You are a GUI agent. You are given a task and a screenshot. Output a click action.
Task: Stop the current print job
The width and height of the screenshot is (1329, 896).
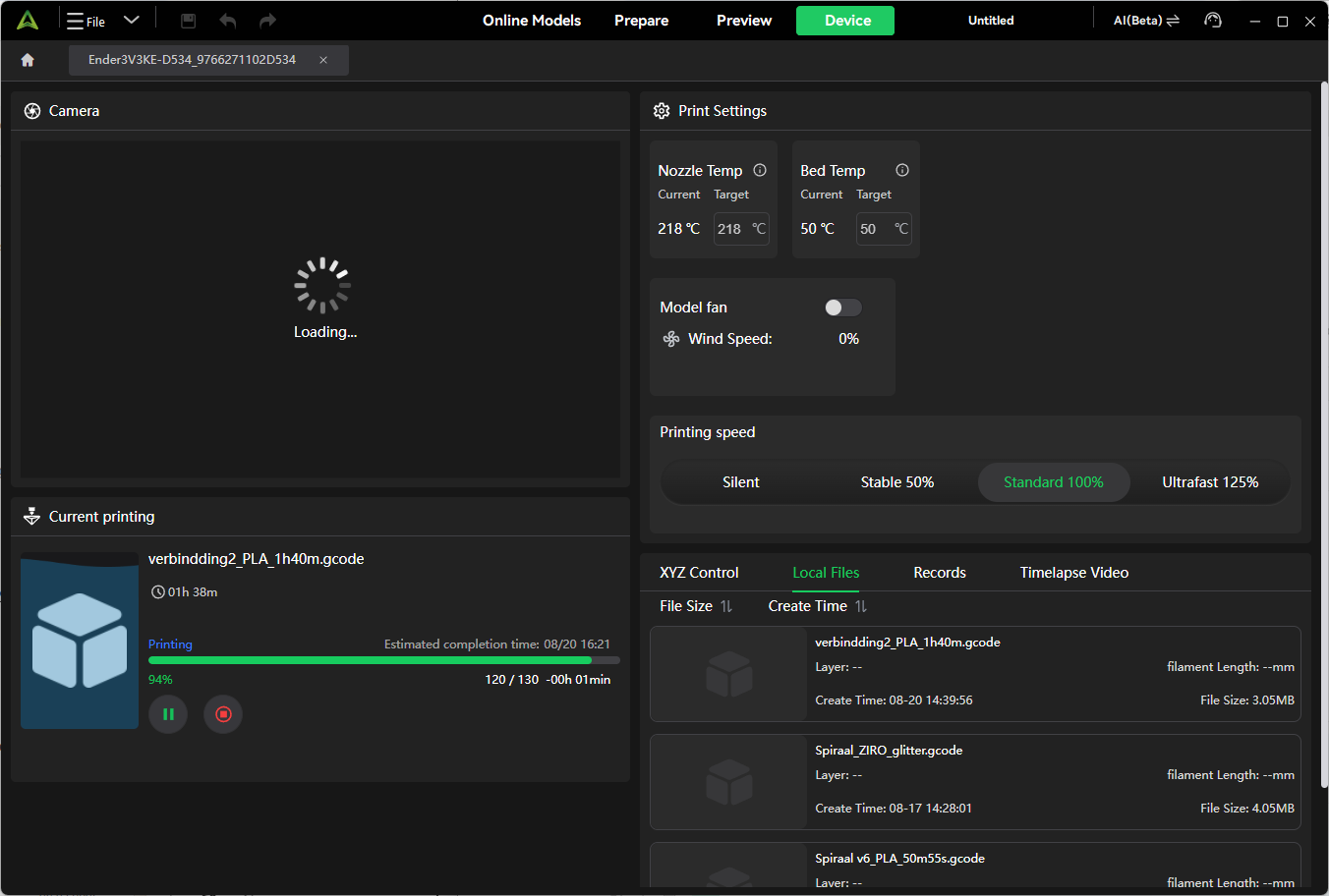[x=223, y=714]
